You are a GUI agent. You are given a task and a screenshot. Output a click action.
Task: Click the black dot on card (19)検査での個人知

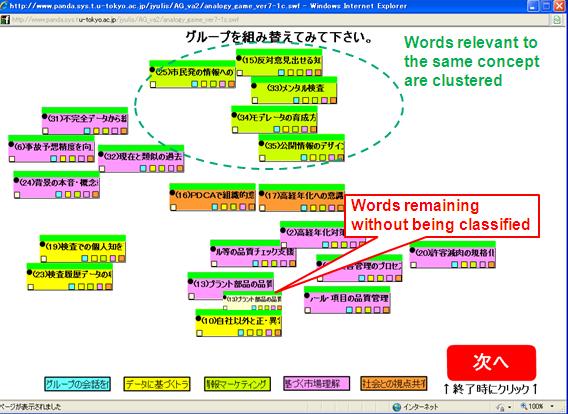(x=42, y=244)
